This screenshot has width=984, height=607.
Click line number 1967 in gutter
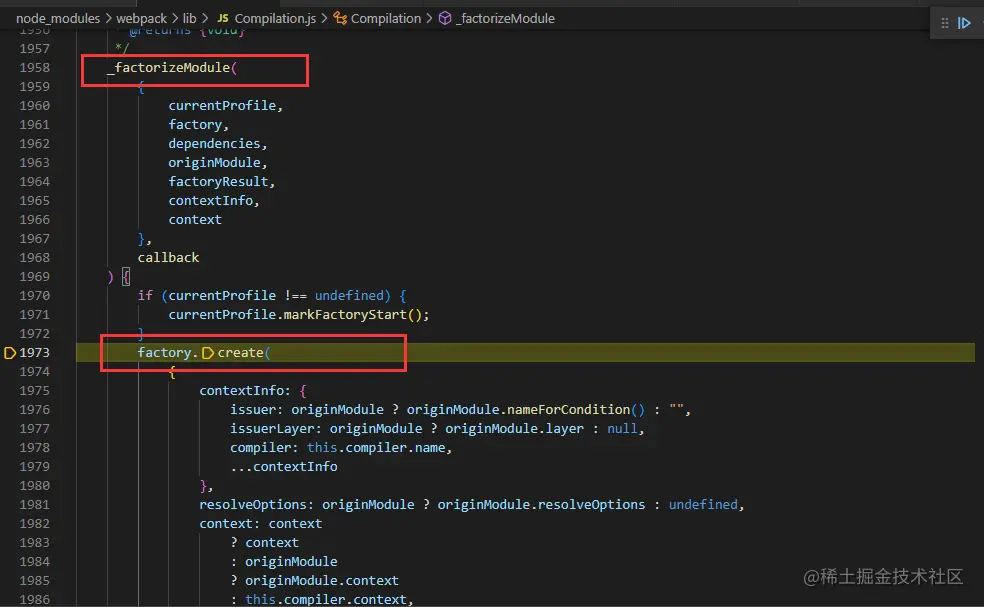[35, 239]
